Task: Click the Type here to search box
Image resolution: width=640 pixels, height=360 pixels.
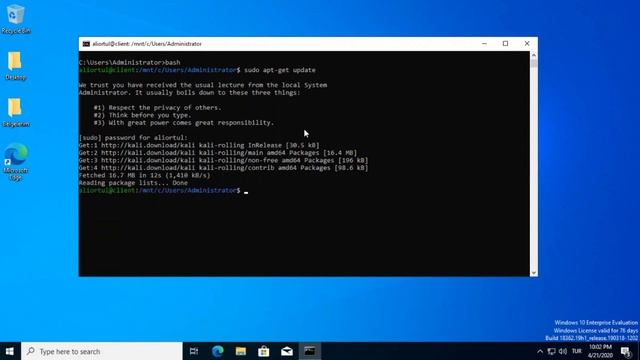Action: pos(102,351)
